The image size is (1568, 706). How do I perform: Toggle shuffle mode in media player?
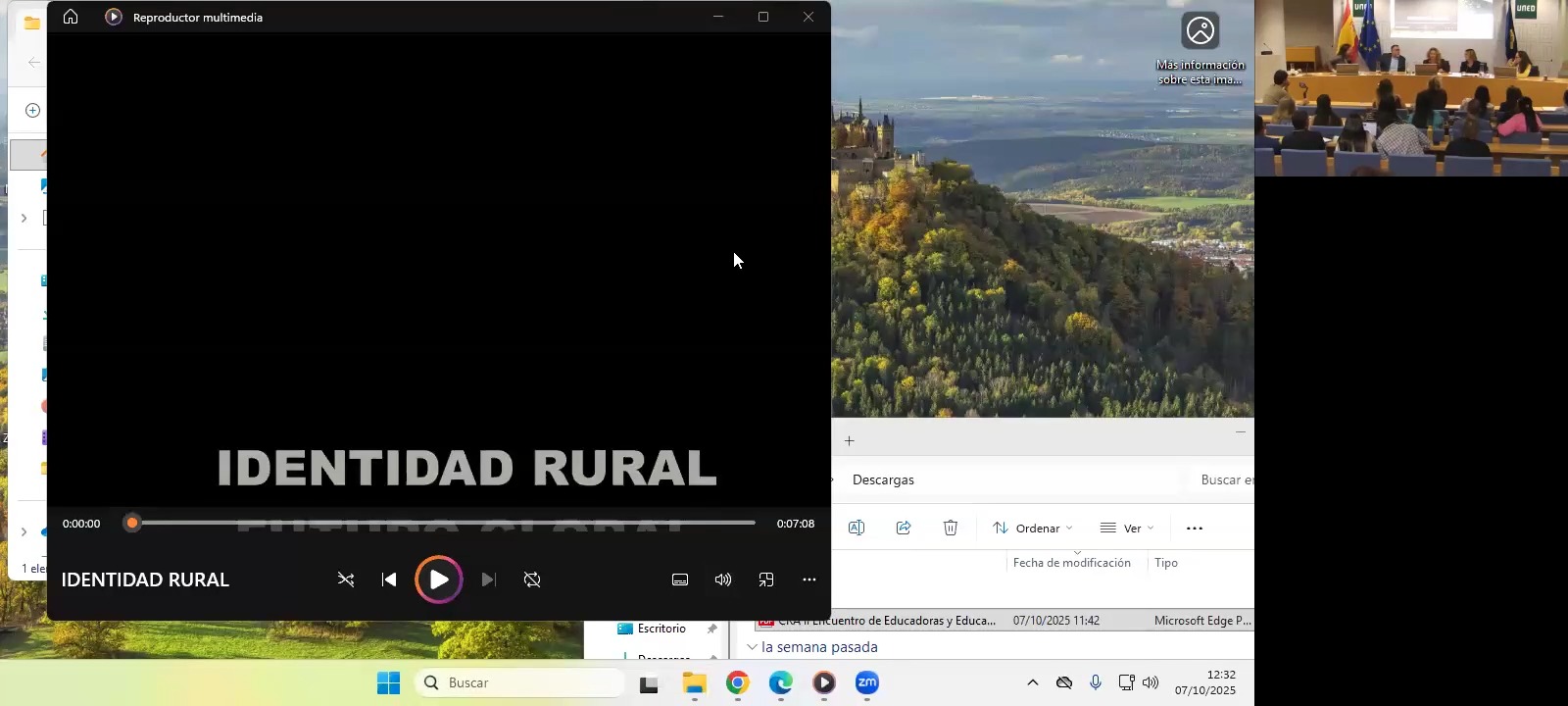click(x=346, y=580)
